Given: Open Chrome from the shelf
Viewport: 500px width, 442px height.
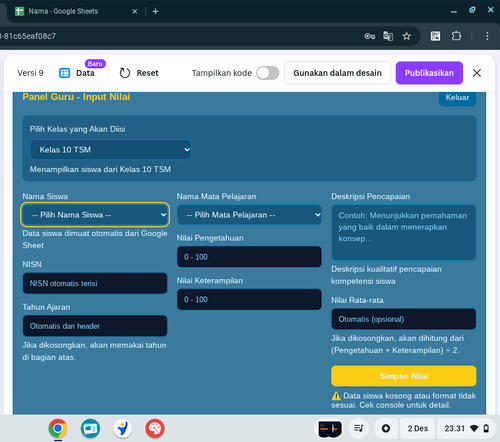Looking at the screenshot, I should click(x=58, y=428).
